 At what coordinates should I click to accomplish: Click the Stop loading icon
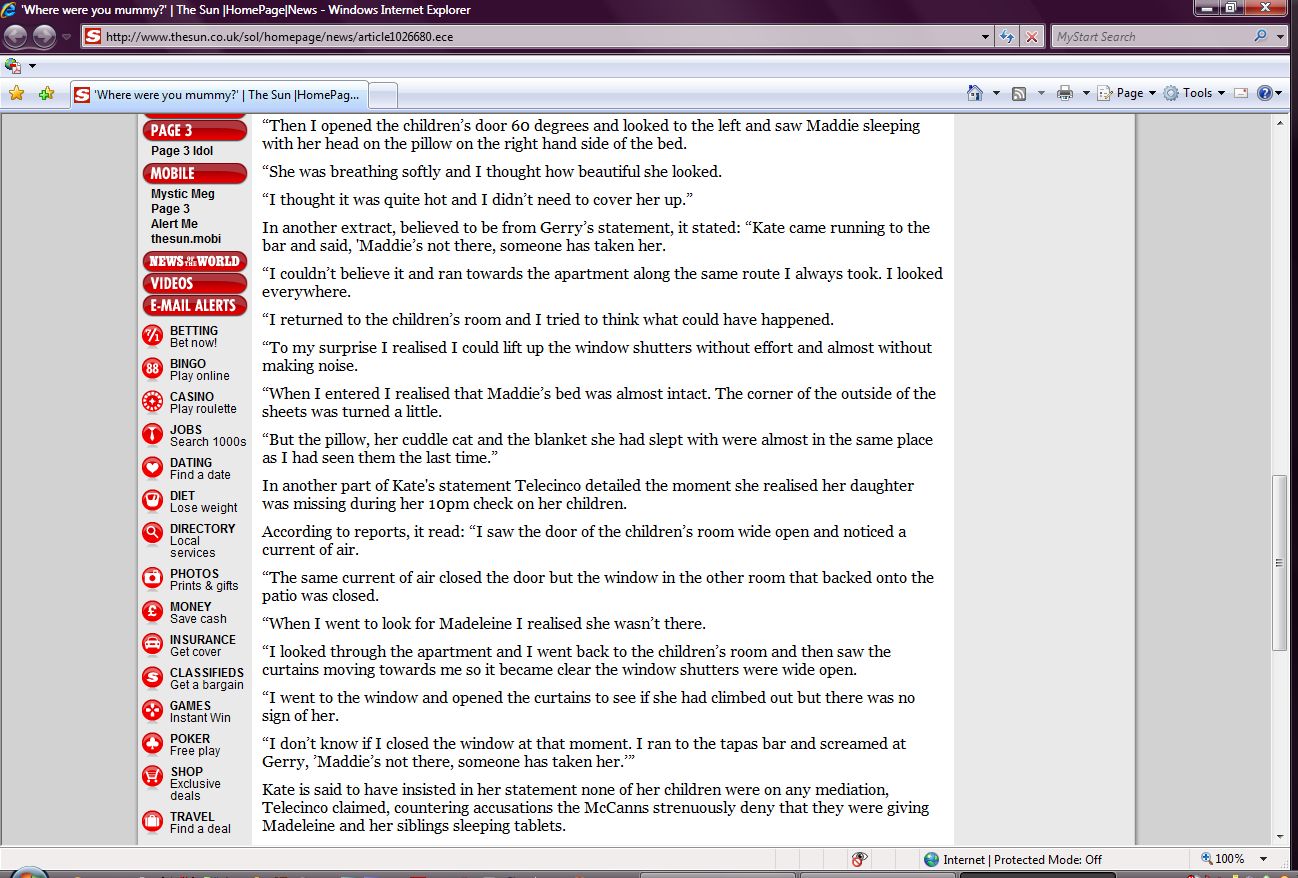click(1032, 37)
